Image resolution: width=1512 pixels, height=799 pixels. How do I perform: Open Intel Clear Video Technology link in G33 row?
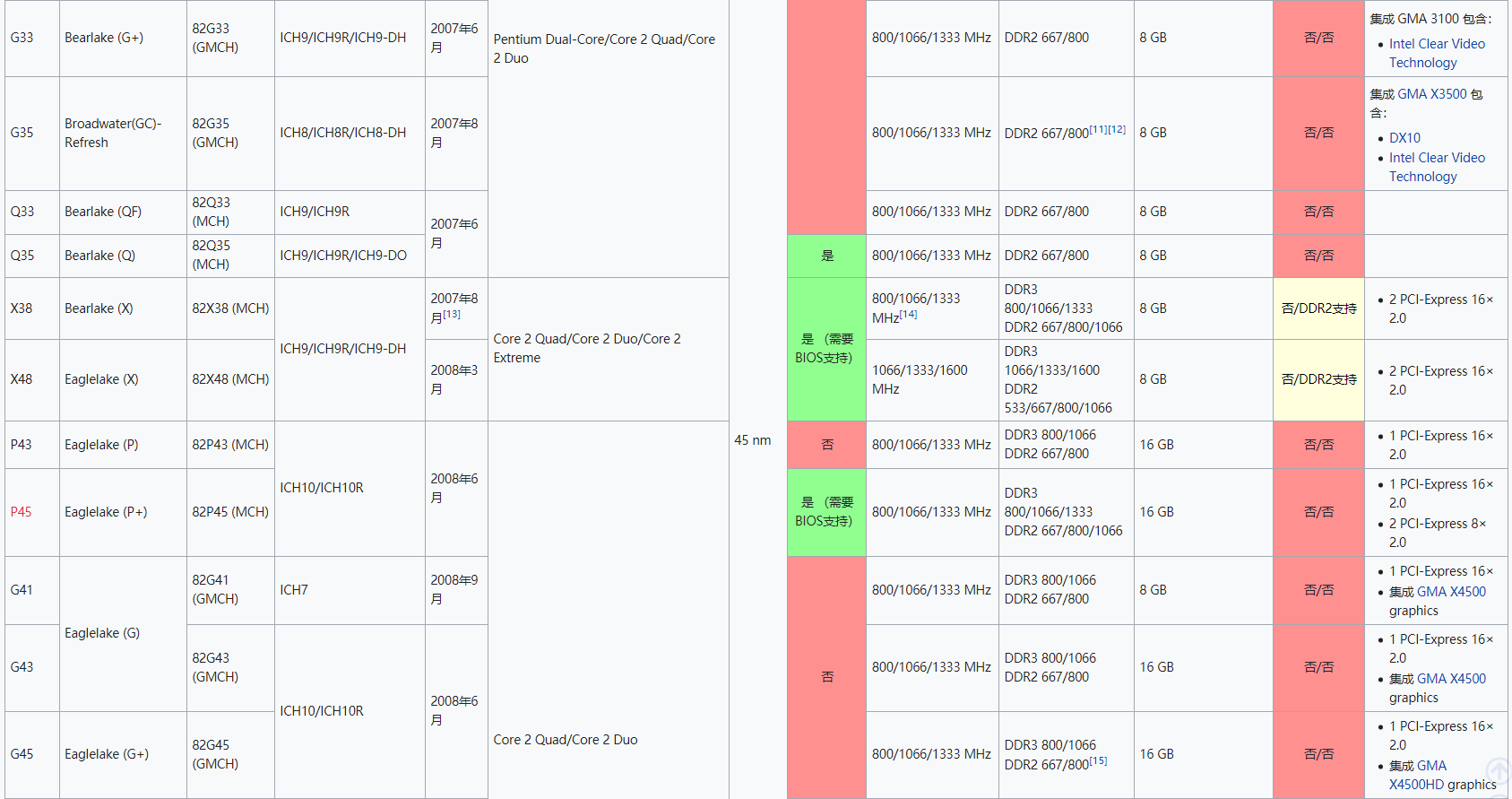[x=1437, y=53]
